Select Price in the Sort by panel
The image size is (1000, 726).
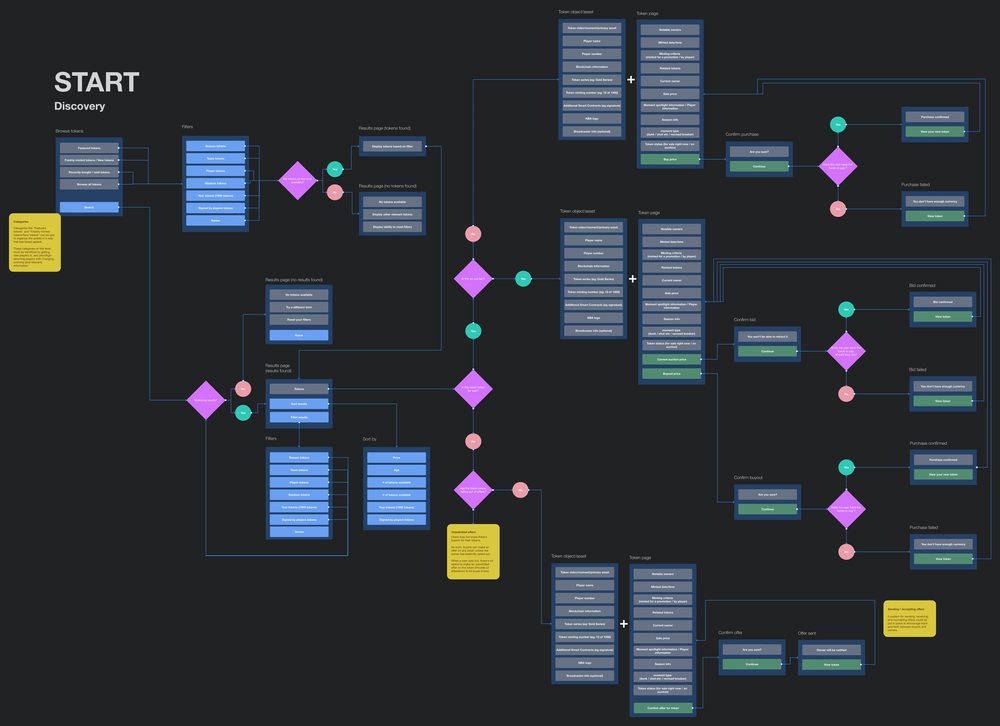[397, 457]
